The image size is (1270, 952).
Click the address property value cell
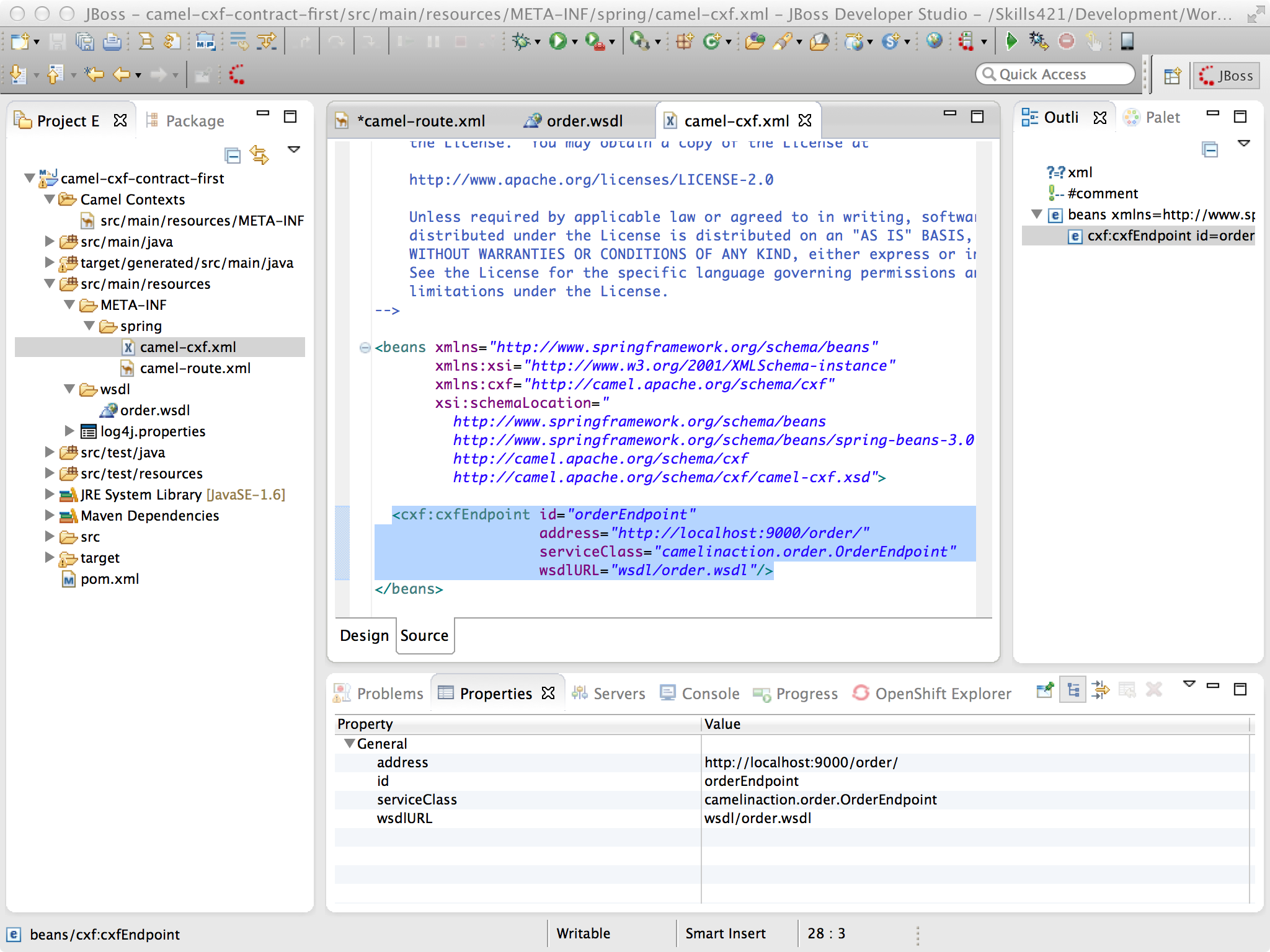coord(800,762)
